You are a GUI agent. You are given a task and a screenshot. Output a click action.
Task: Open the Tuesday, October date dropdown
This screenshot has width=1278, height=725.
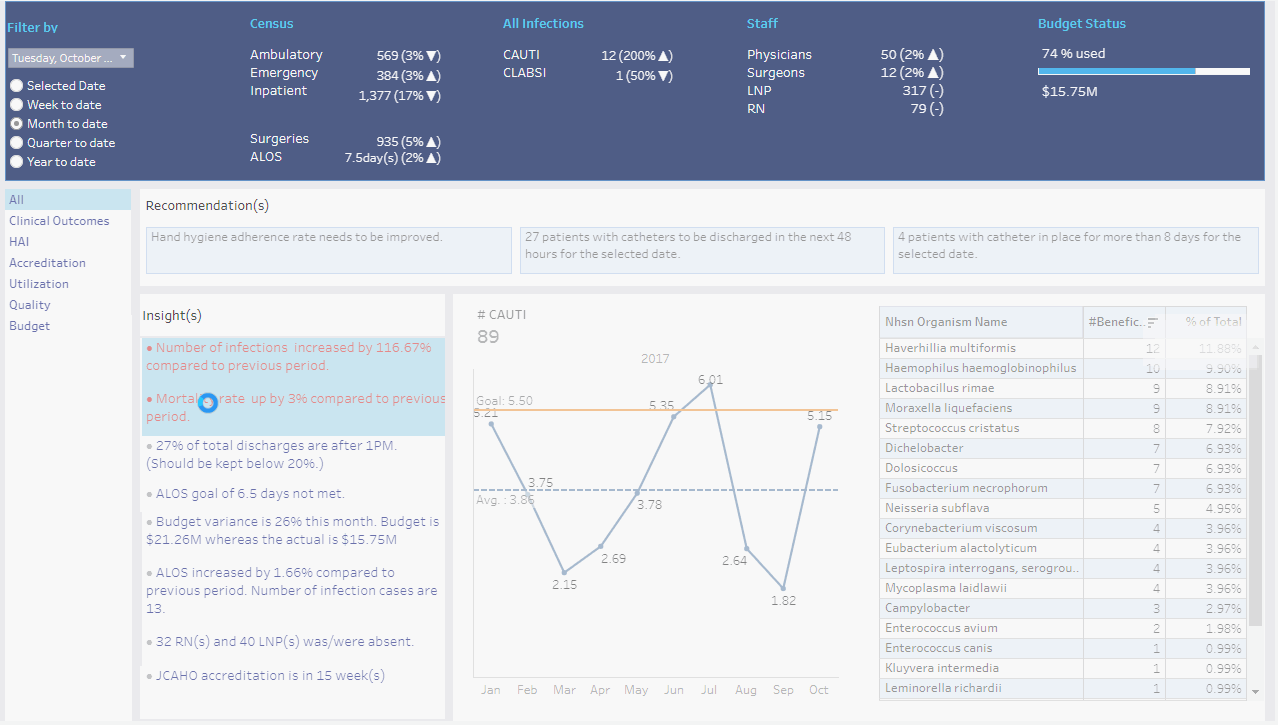pyautogui.click(x=70, y=58)
